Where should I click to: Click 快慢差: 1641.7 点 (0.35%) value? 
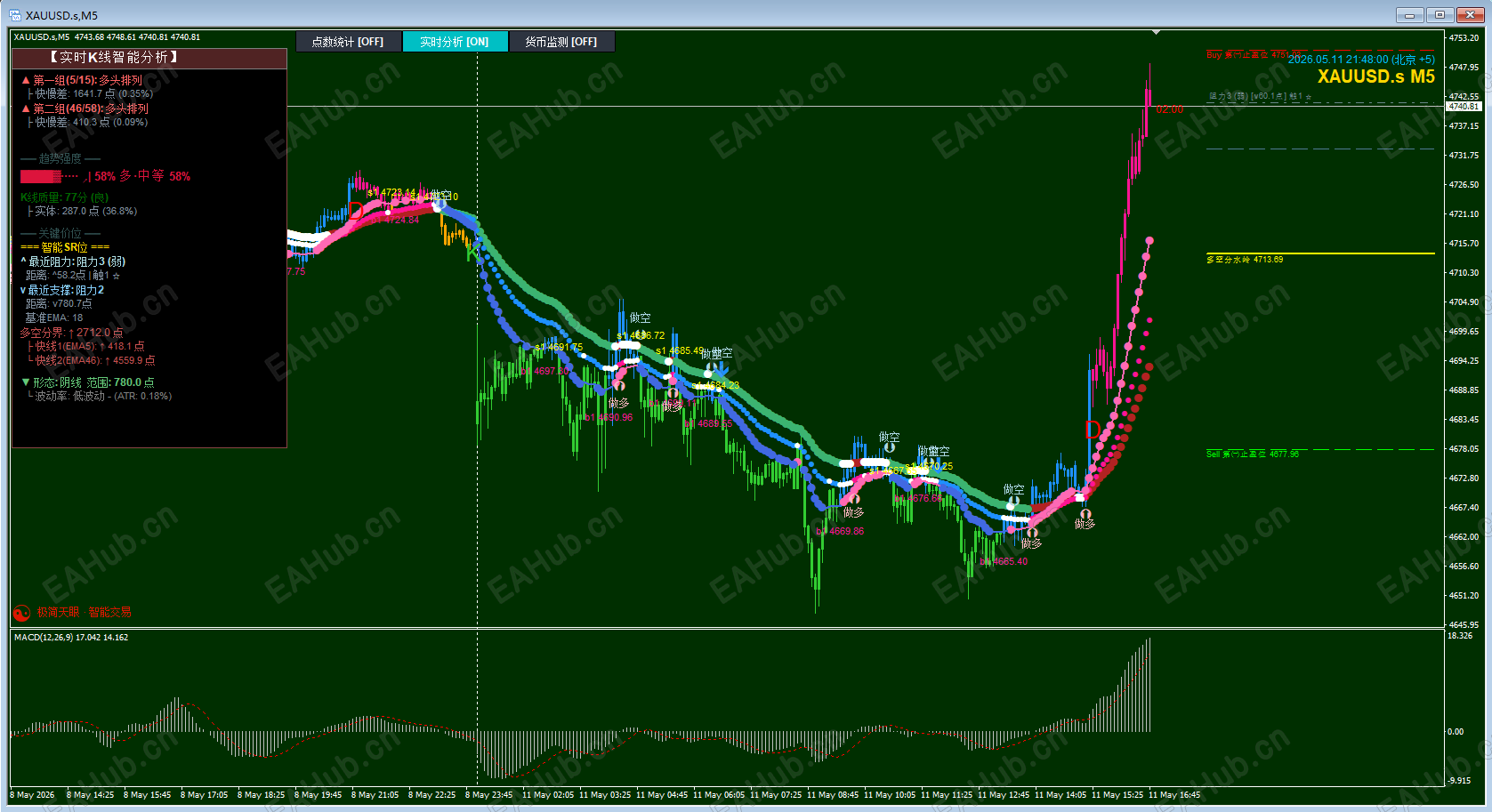(90, 93)
